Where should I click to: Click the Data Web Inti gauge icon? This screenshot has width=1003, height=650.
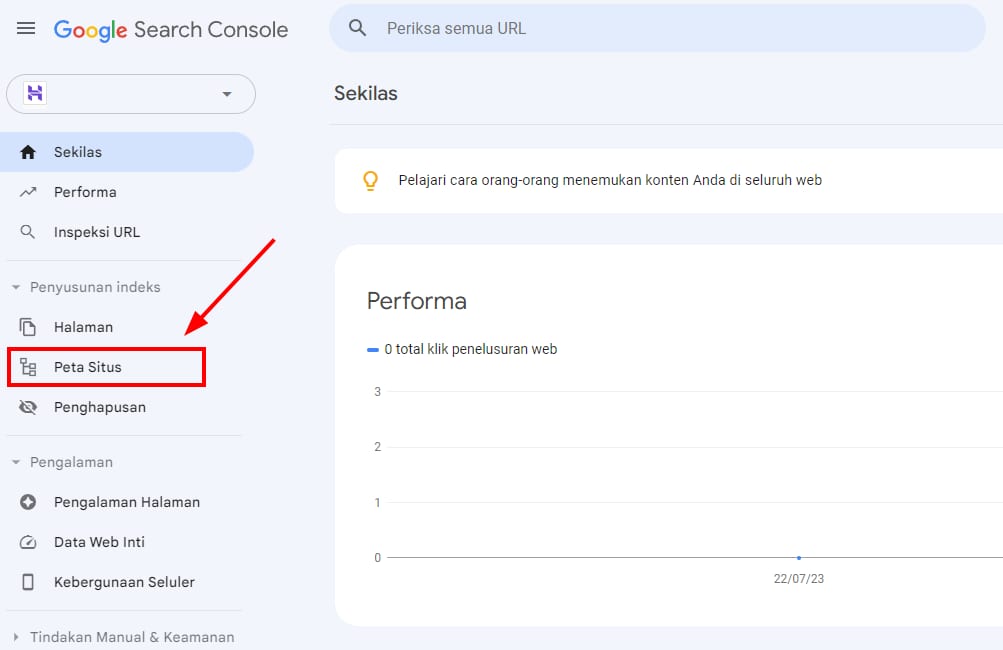click(x=28, y=542)
